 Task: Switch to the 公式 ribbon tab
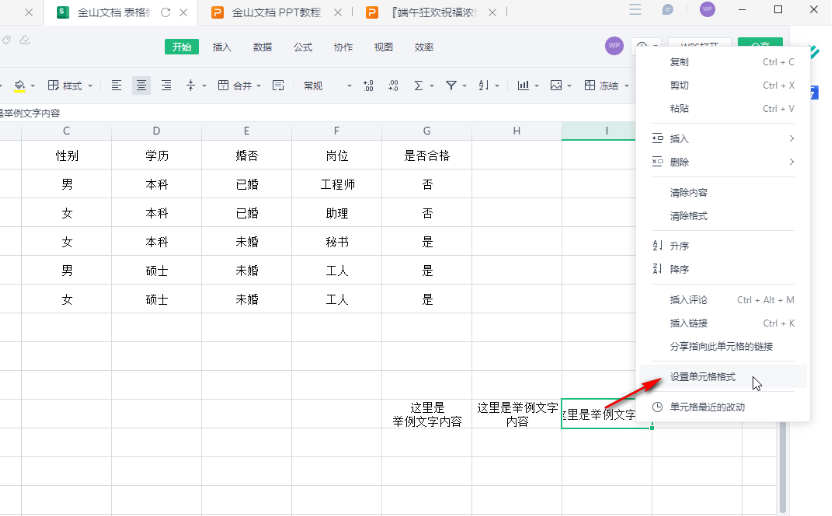302,47
